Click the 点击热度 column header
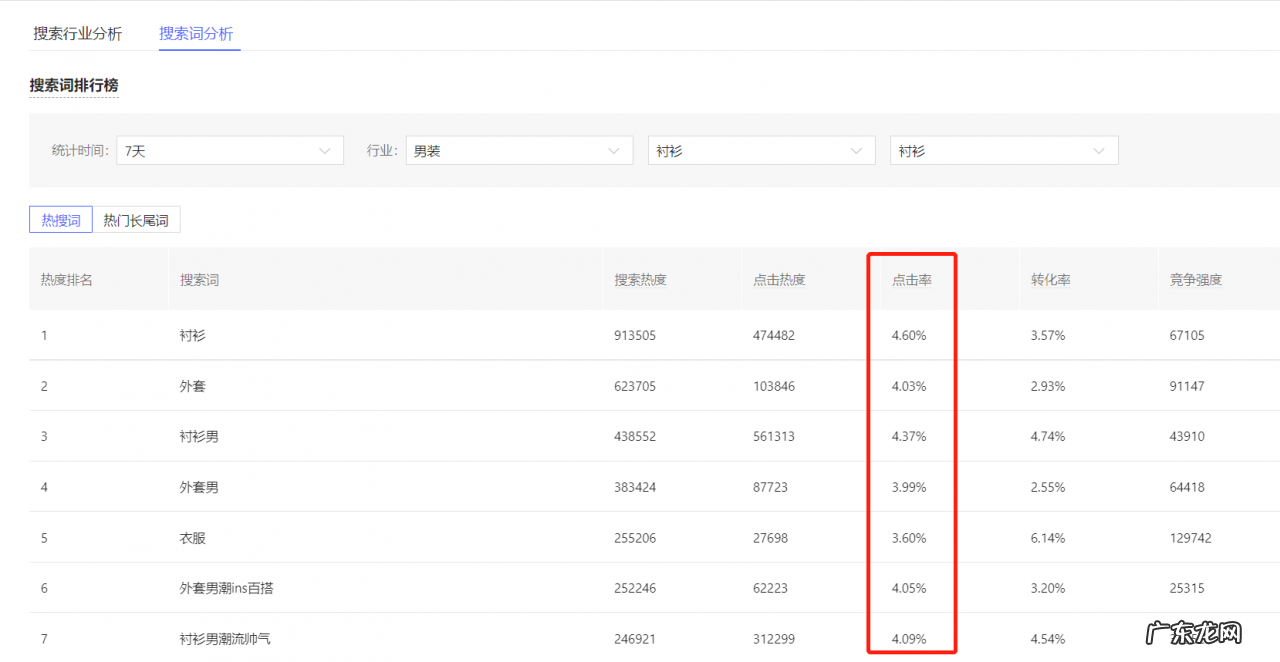This screenshot has width=1280, height=662. [779, 280]
